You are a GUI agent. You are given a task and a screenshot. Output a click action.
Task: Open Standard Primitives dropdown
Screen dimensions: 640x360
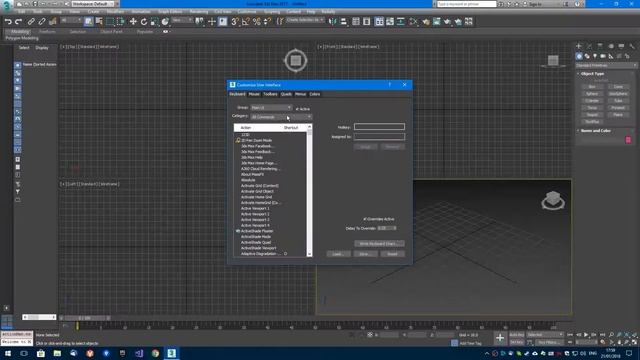point(606,65)
